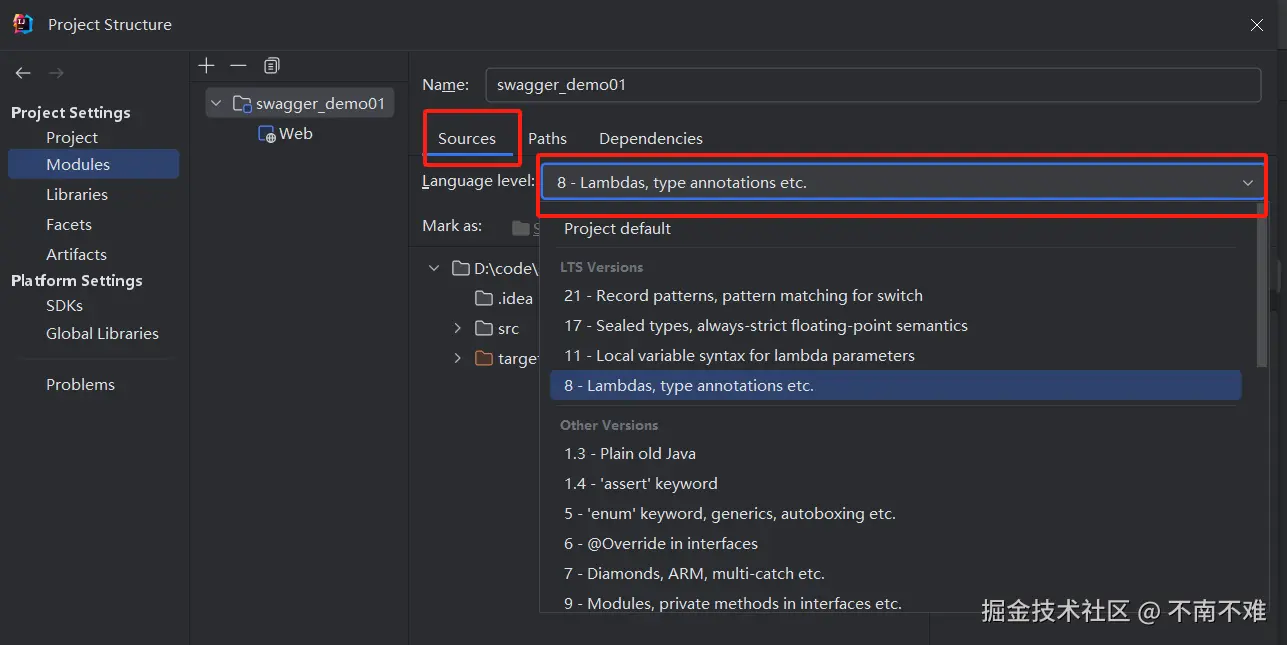Screen dimensions: 1287x645
Task: Click the swagger_demo01 module folder icon
Action: 242,104
